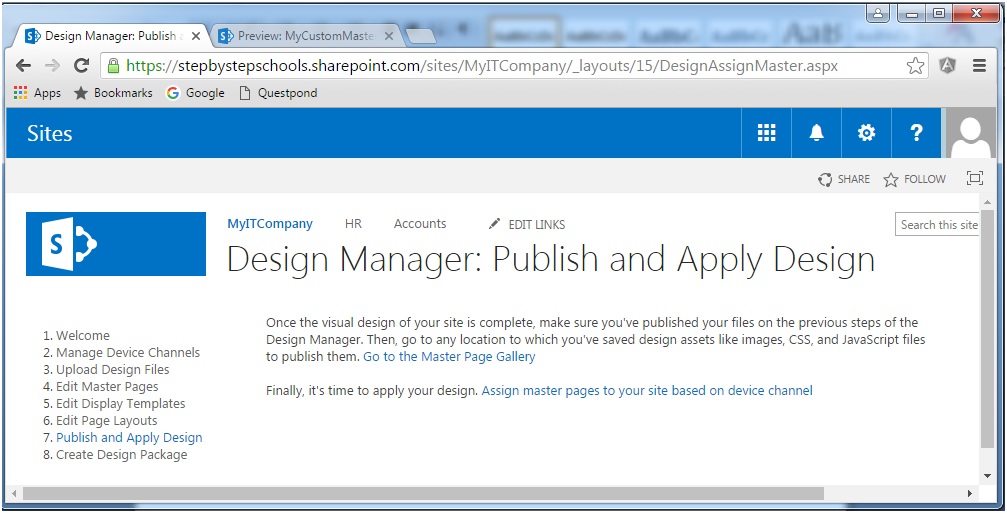
Task: Open Assign master pages by device channel
Action: pos(647,390)
